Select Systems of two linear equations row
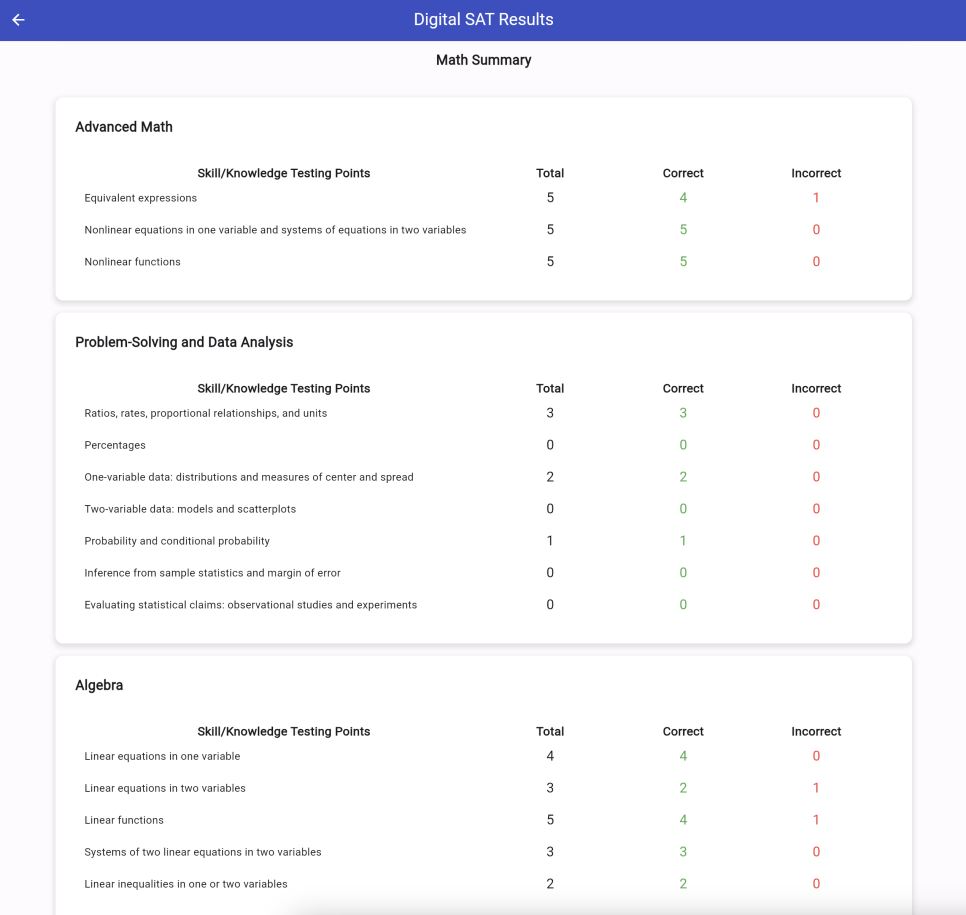Screen dimensions: 966x915 click(203, 852)
